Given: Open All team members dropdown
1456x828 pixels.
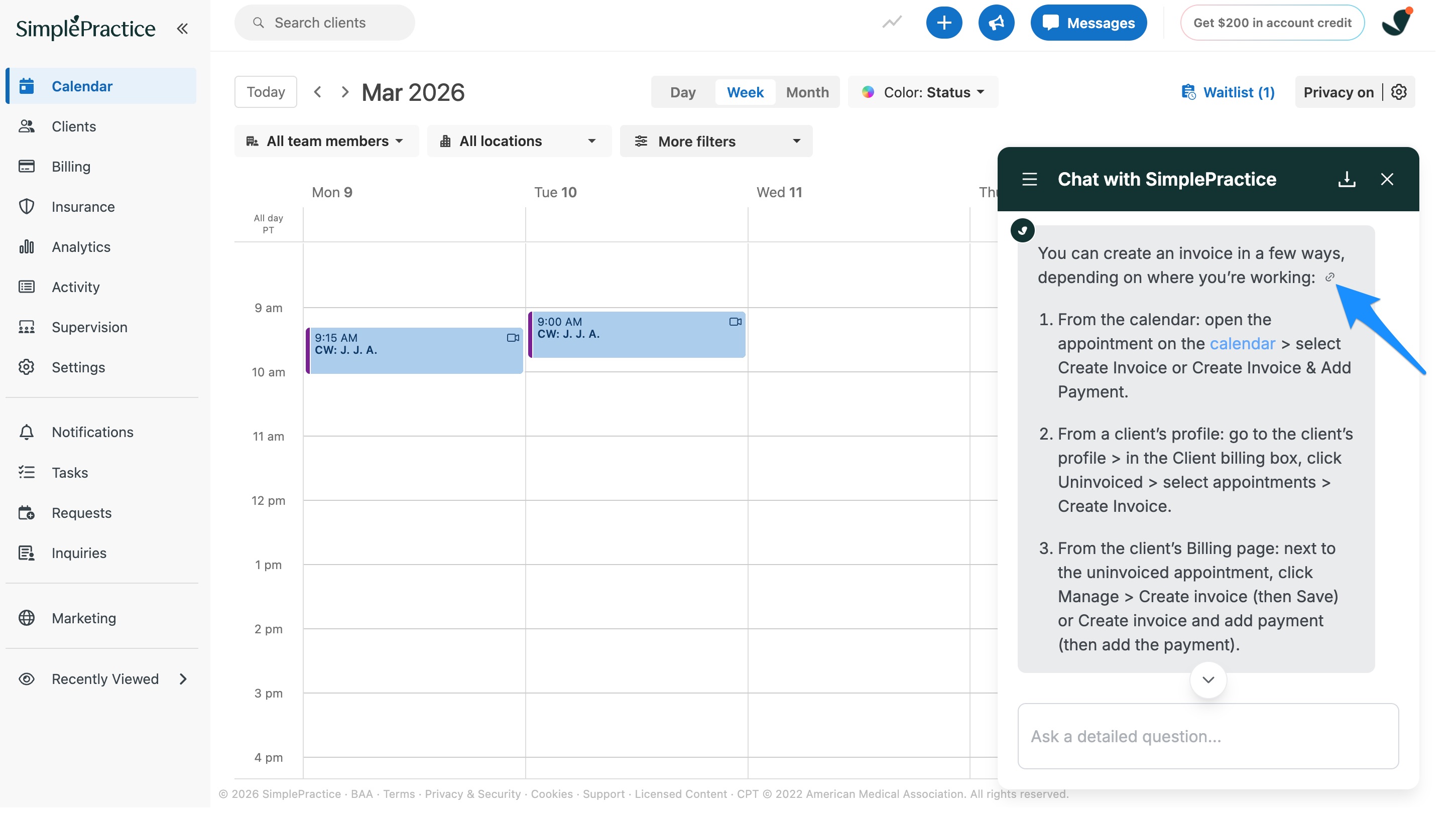Looking at the screenshot, I should [x=326, y=141].
